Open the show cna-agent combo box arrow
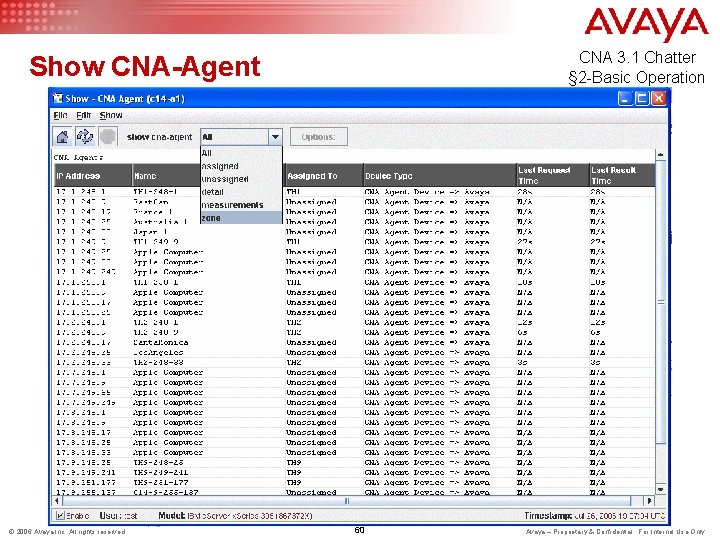The height and width of the screenshot is (540, 720). coord(275,137)
